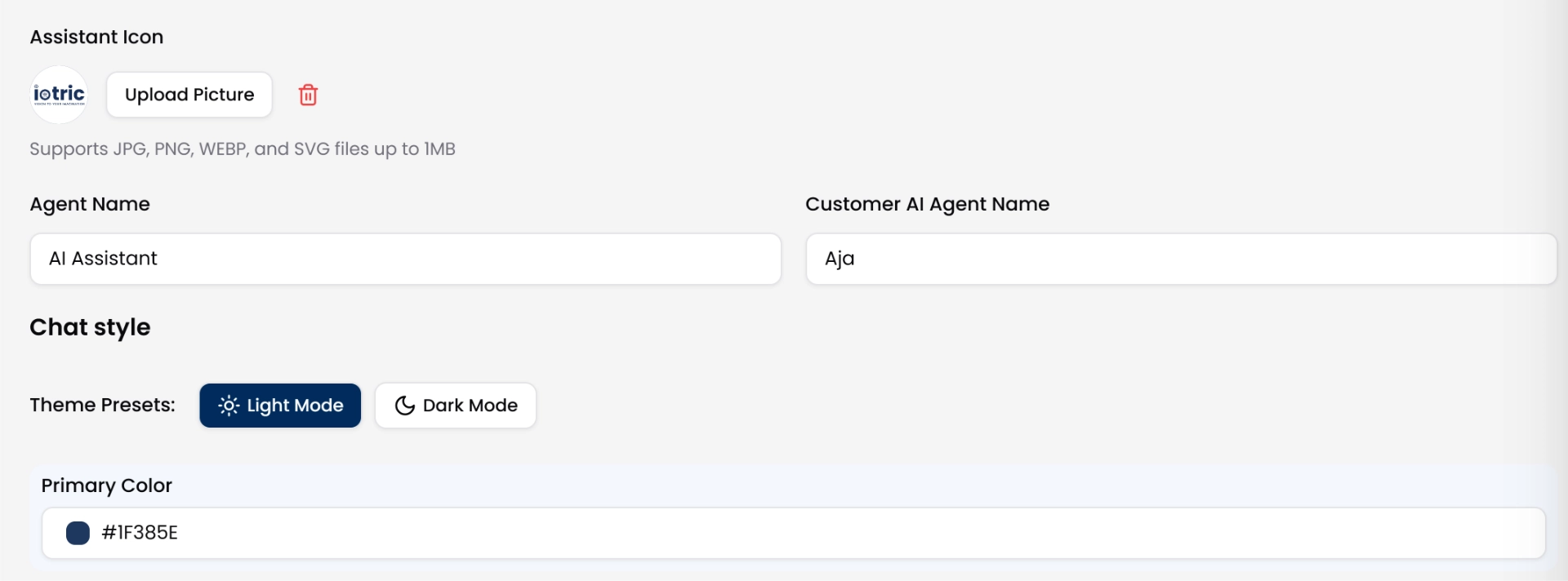Click the Chat style section heading
This screenshot has width=1568, height=581.
(90, 327)
